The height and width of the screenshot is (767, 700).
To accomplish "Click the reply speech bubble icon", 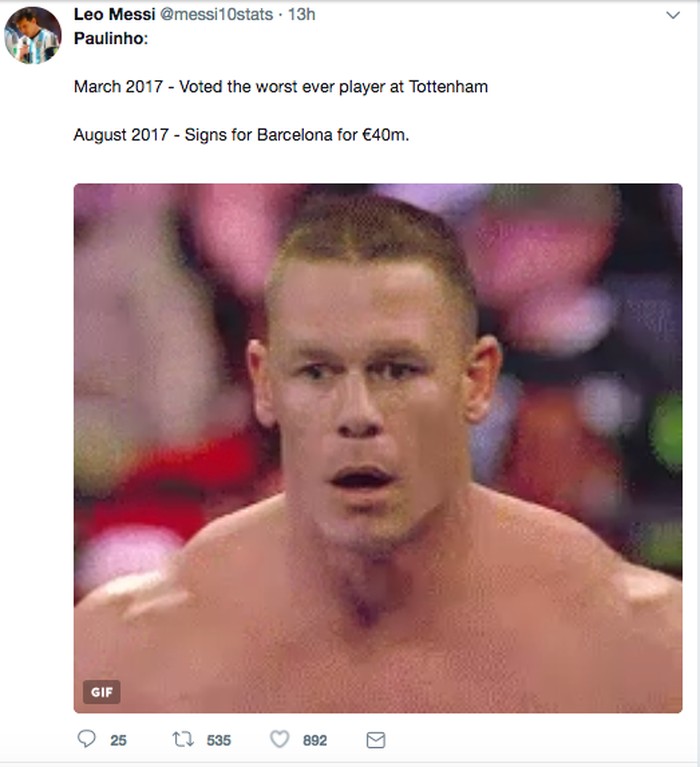I will [x=87, y=739].
